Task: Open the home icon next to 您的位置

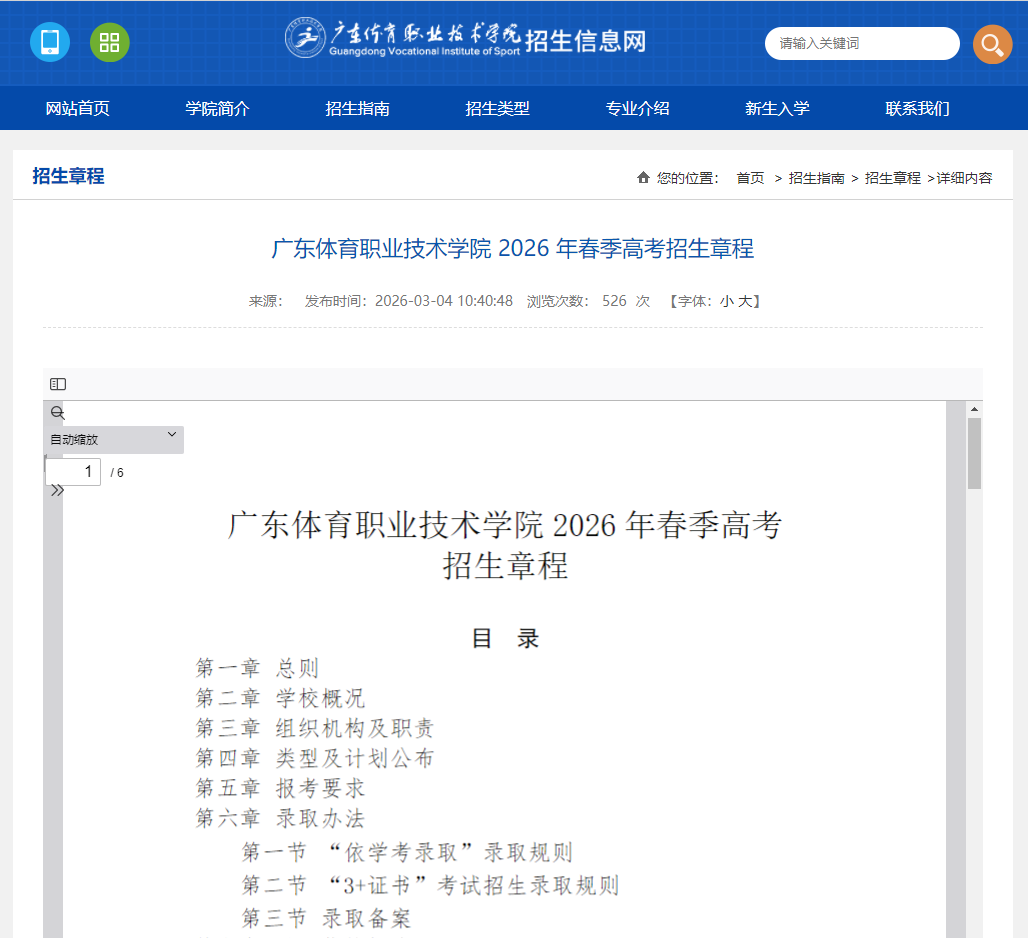Action: pos(642,177)
